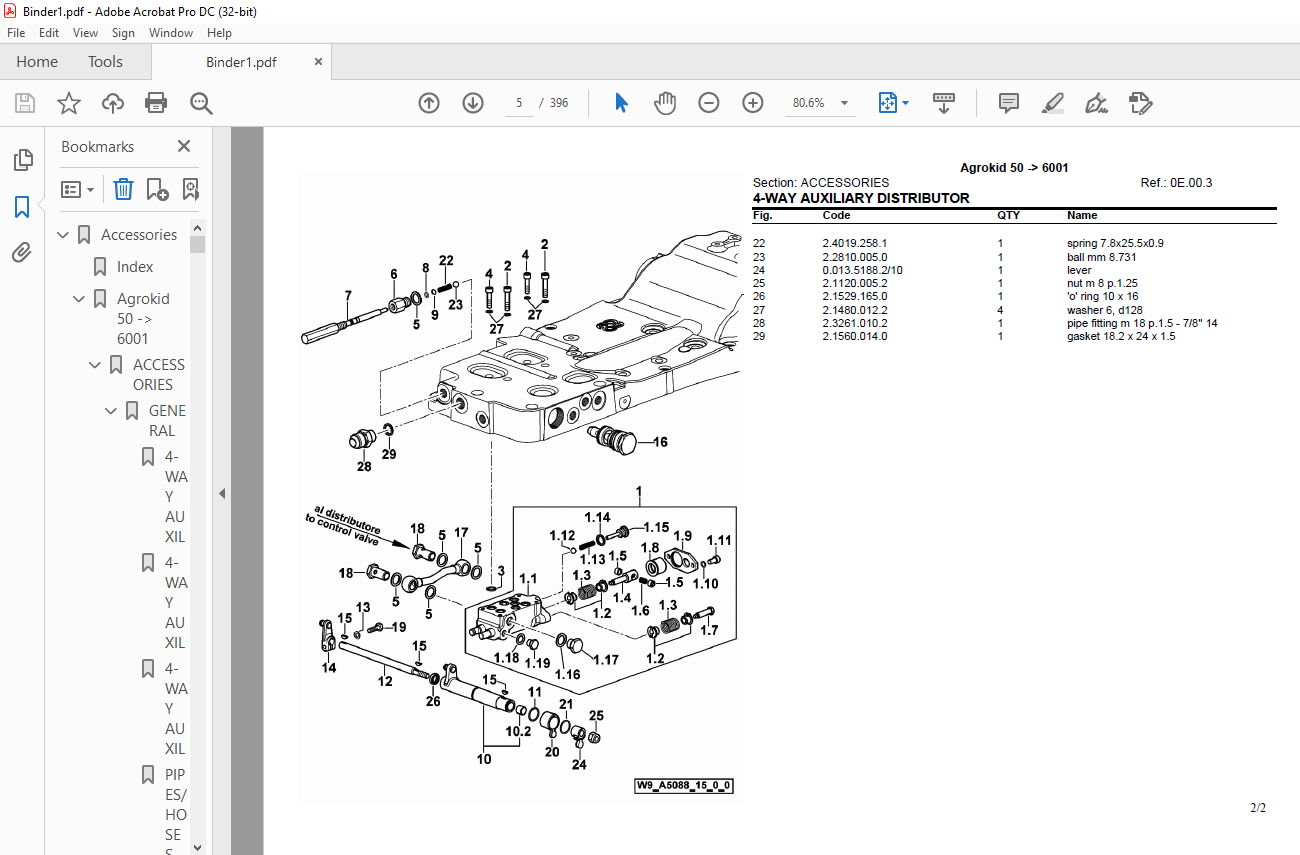
Task: Upload file to cloud icon
Action: point(113,102)
